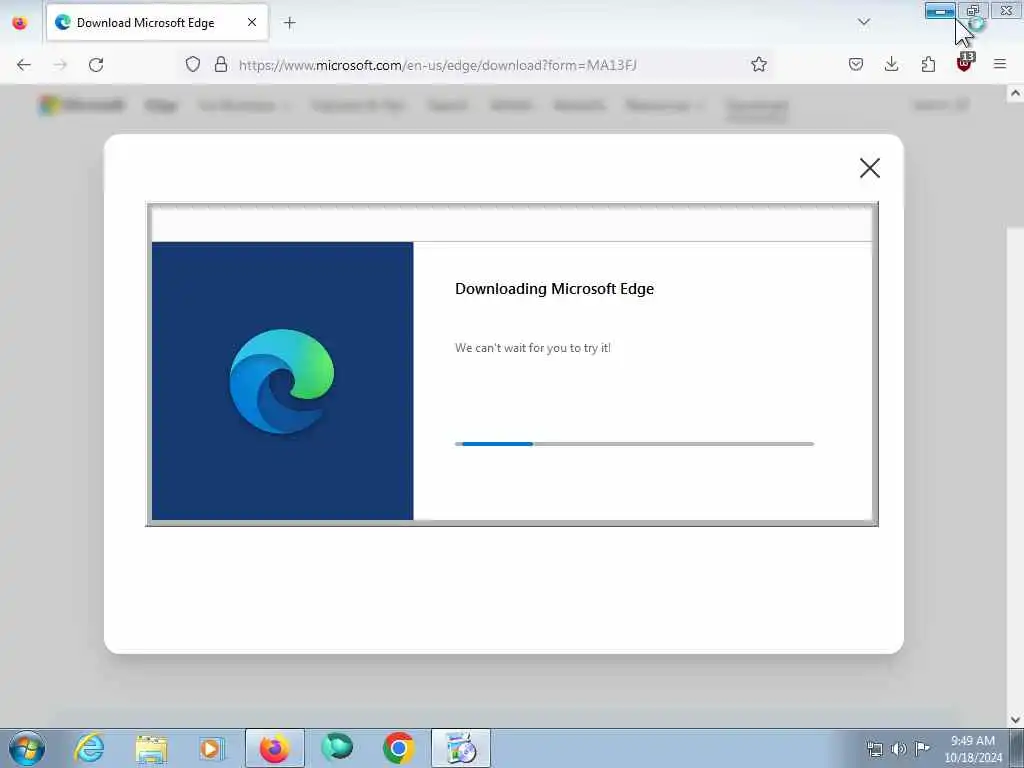Close the Download Microsoft Edge tab

(x=252, y=22)
